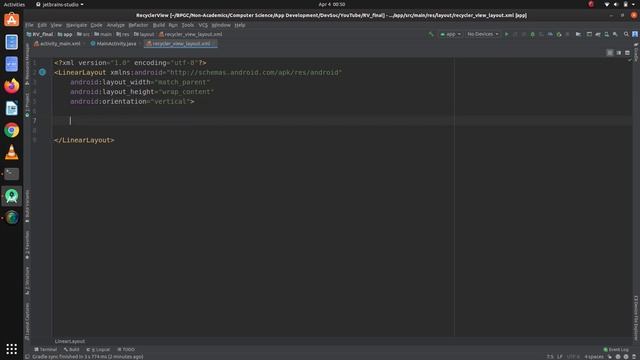The image size is (640, 360).
Task: Open Build Variants side panel
Action: (27, 206)
